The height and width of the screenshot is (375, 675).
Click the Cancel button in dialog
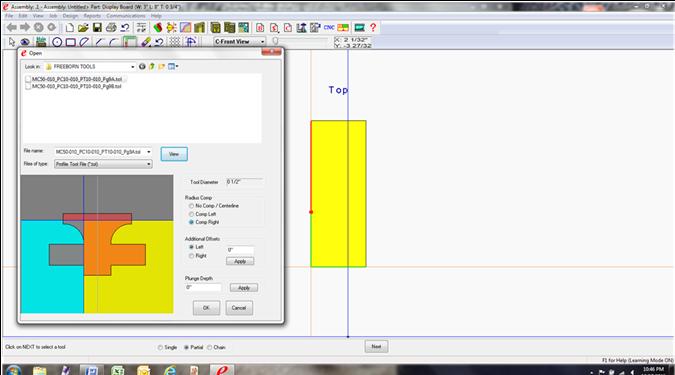[x=239, y=308]
